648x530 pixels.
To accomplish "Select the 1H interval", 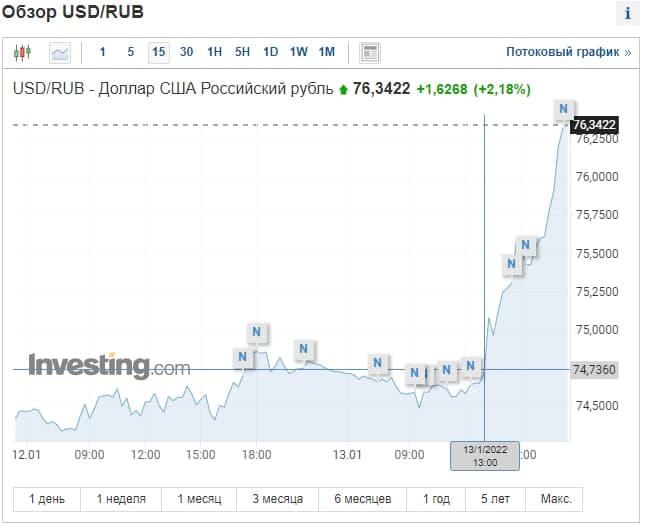I will tap(214, 52).
